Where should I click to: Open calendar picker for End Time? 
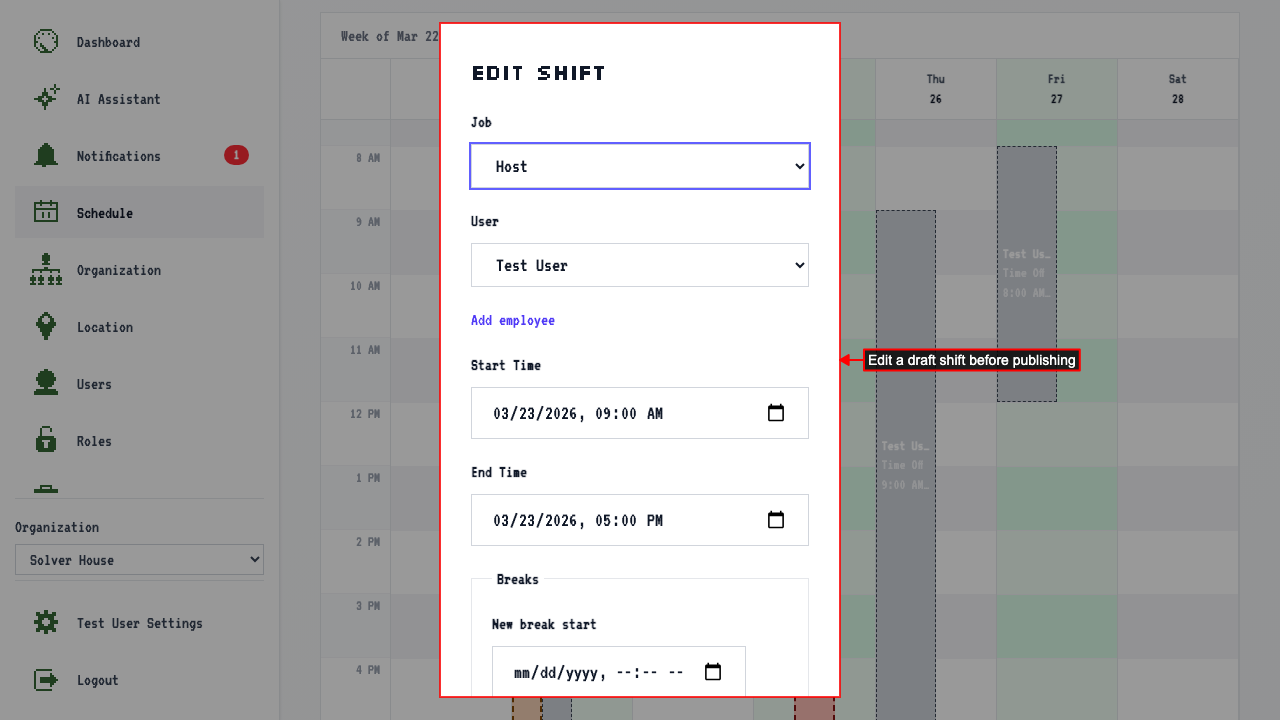776,520
